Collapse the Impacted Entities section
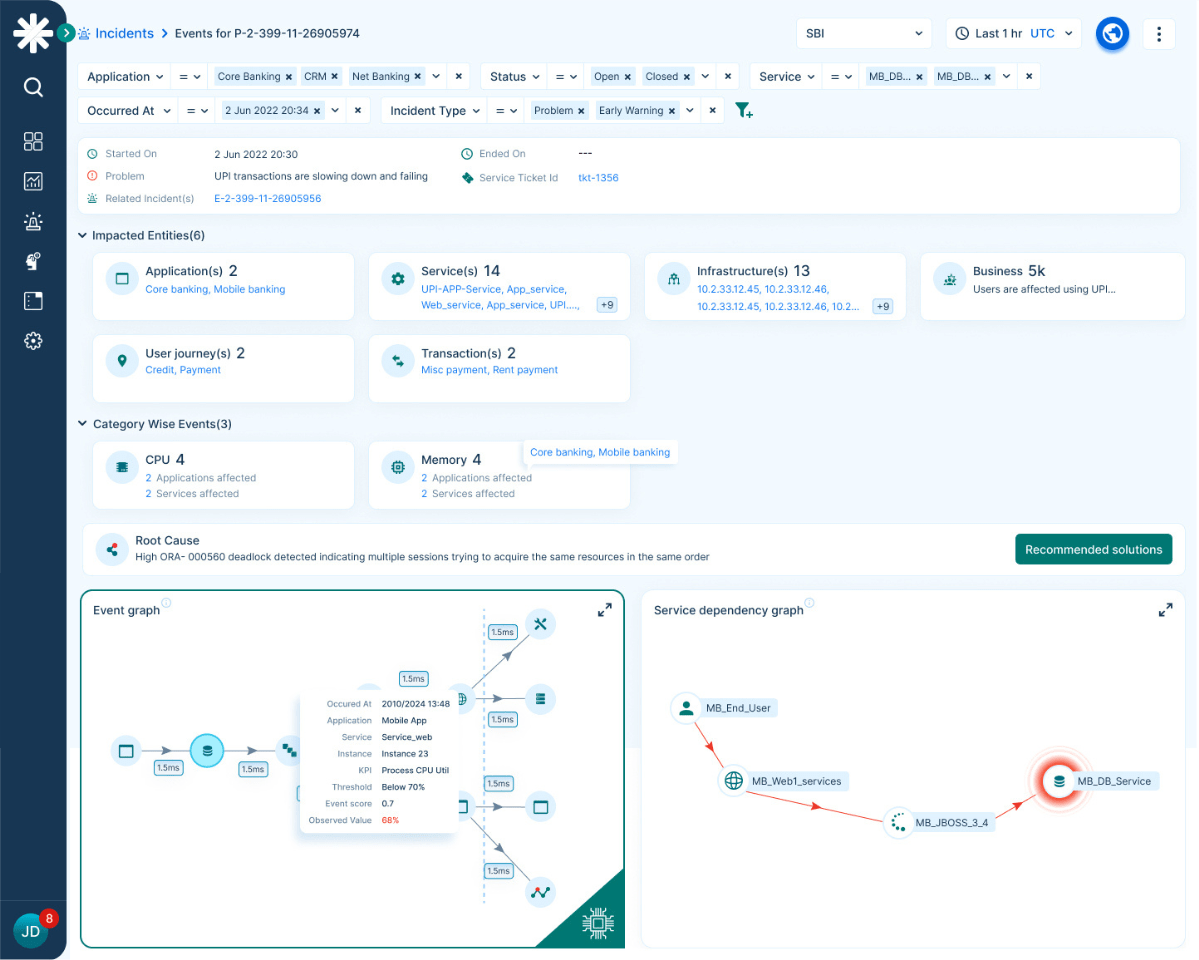The image size is (1199, 960). pyautogui.click(x=82, y=236)
